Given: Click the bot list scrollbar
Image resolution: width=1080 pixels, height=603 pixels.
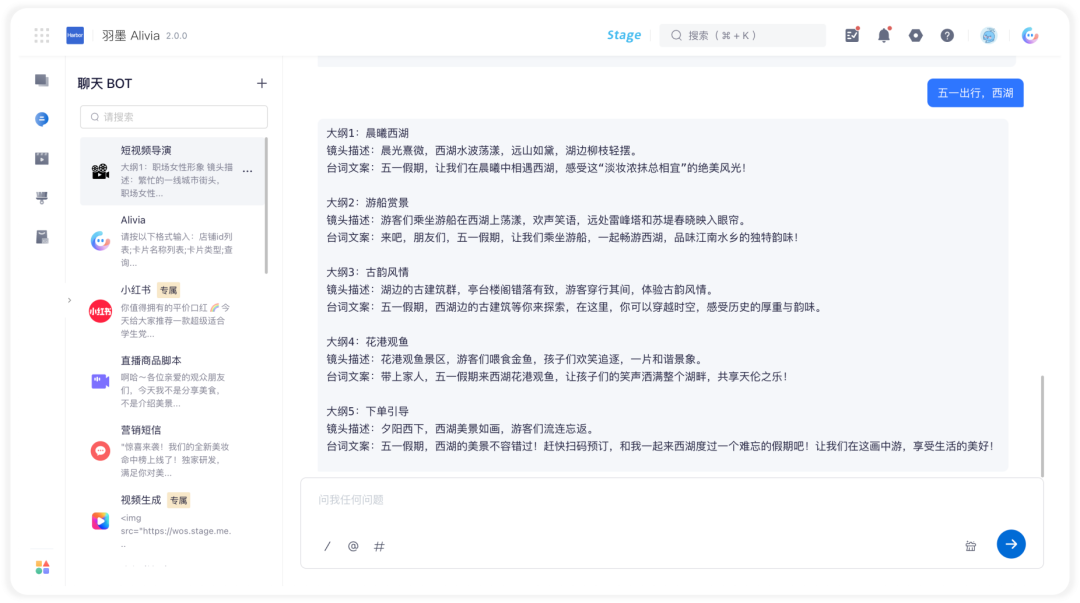Looking at the screenshot, I should click(x=266, y=205).
